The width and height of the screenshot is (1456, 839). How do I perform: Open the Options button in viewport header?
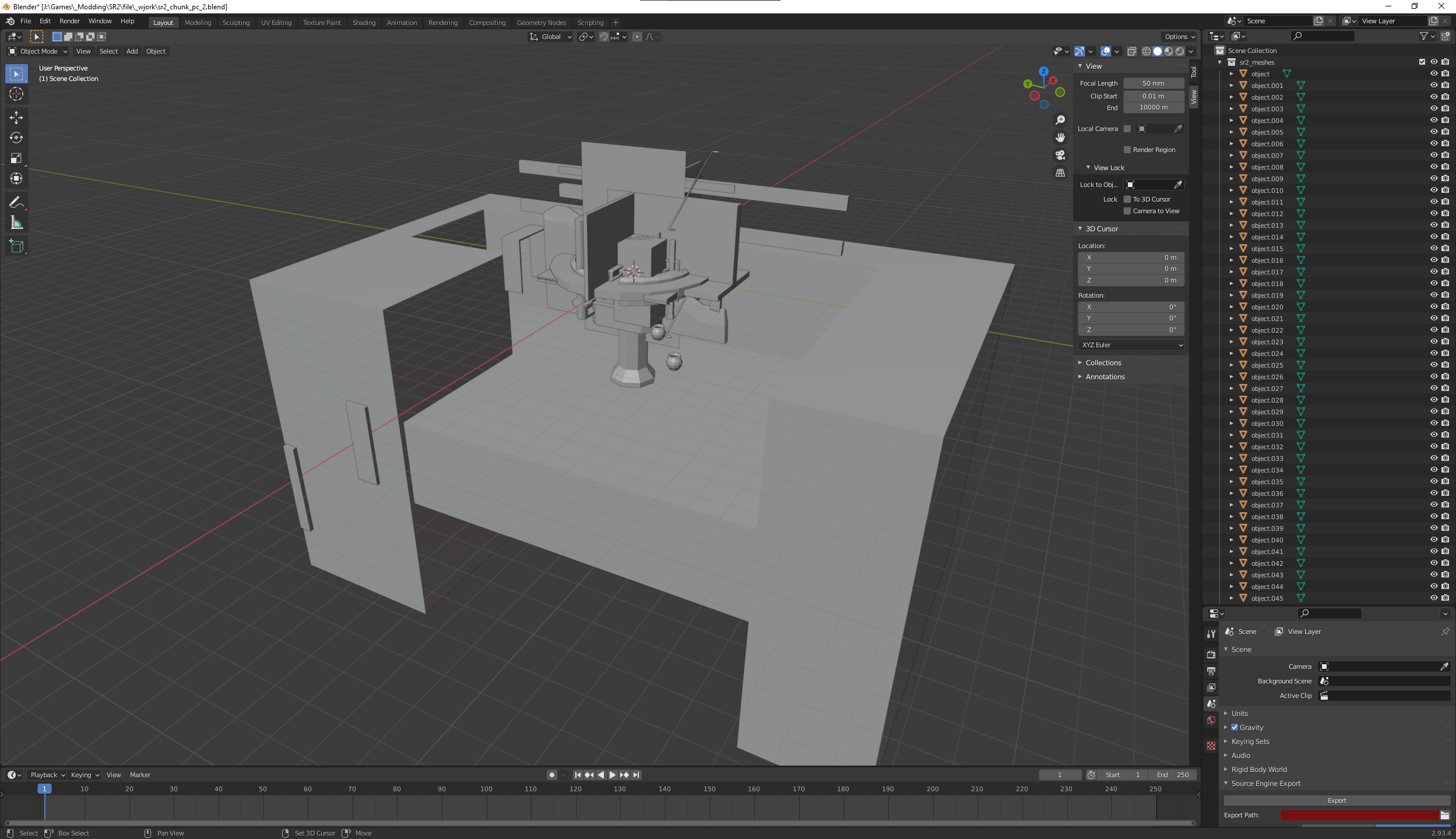[x=1180, y=37]
